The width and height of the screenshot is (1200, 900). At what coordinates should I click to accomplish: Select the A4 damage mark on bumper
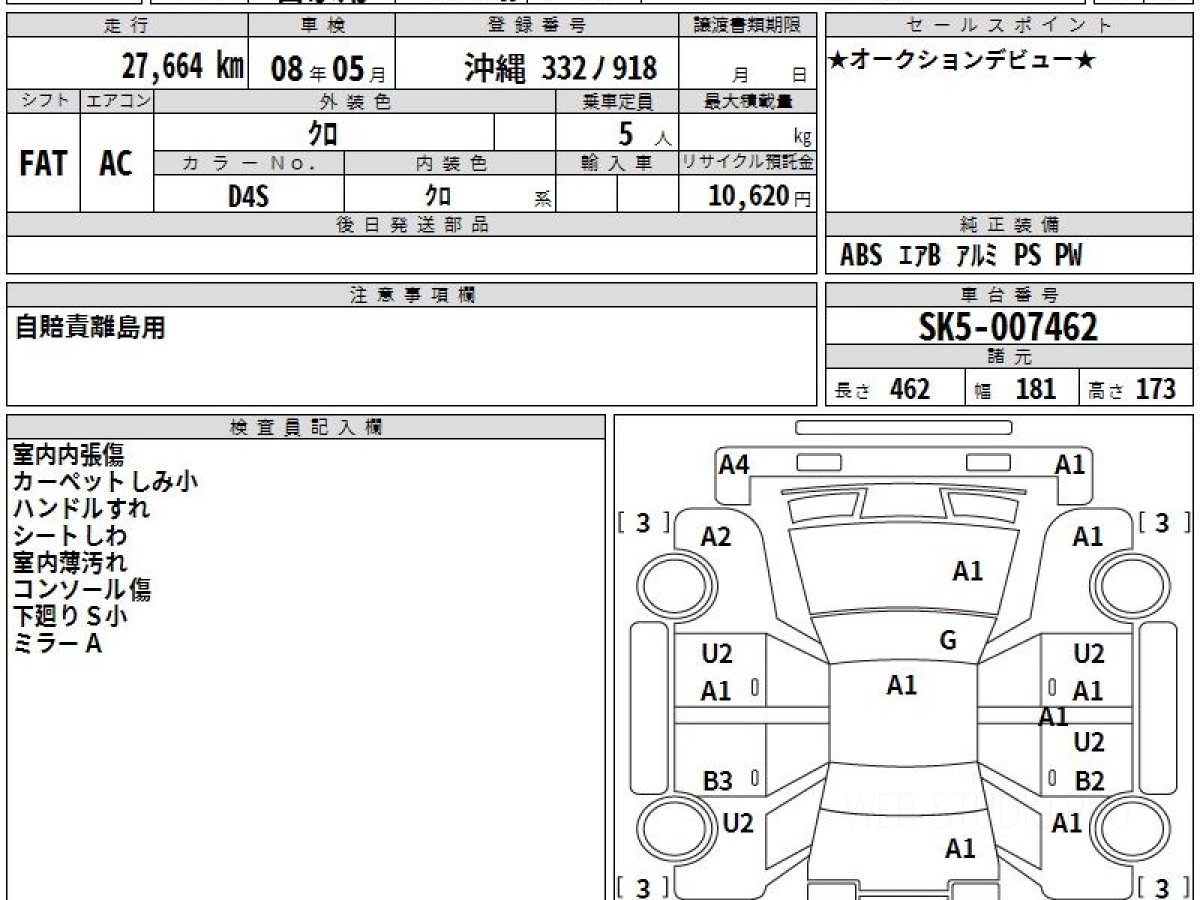(x=734, y=464)
